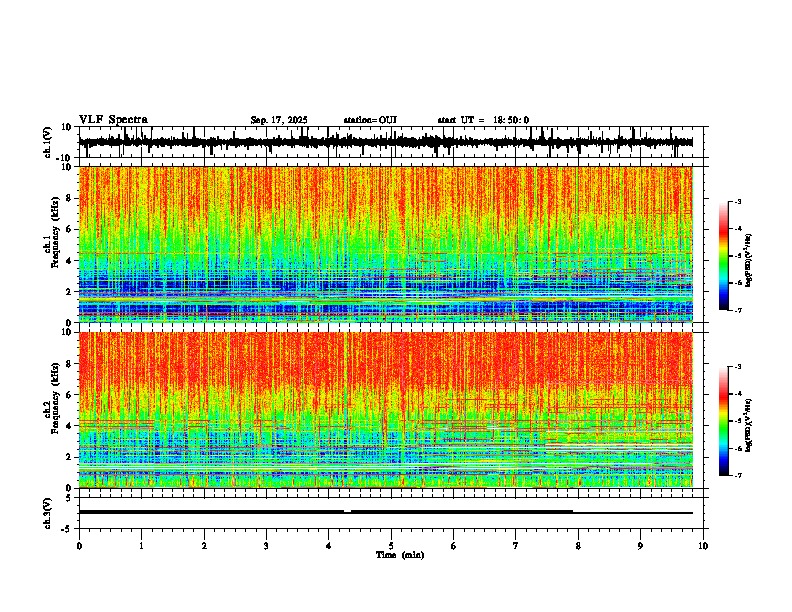Click the 'ch.3(V)' axis label
Screen dimensions: 792x612
[48, 513]
